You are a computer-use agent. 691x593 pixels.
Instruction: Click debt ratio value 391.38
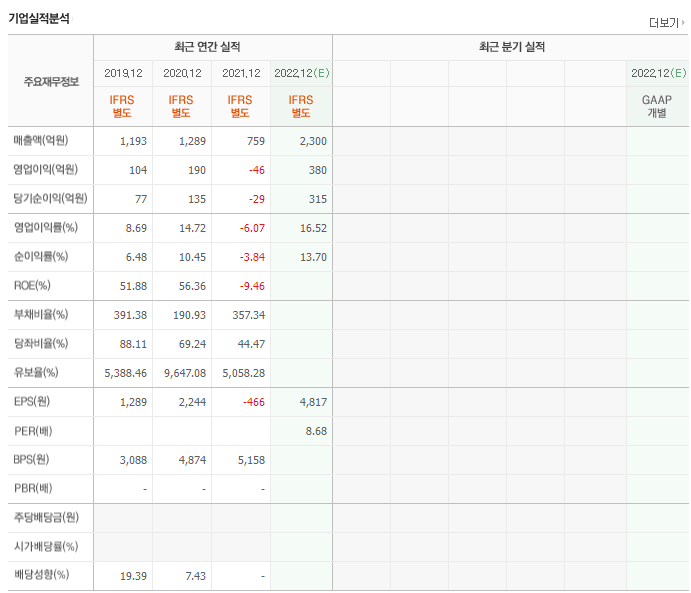click(130, 315)
